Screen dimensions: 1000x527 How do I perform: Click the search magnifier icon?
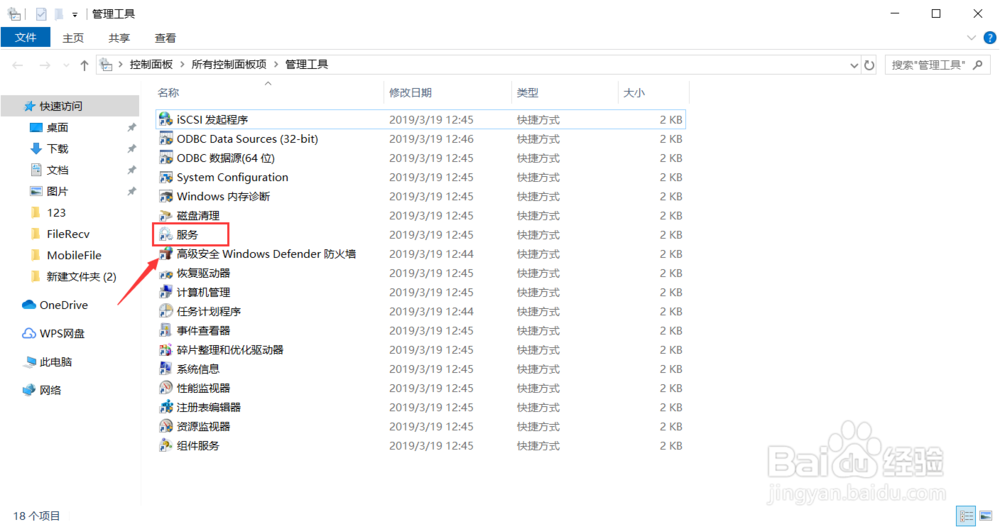click(978, 64)
